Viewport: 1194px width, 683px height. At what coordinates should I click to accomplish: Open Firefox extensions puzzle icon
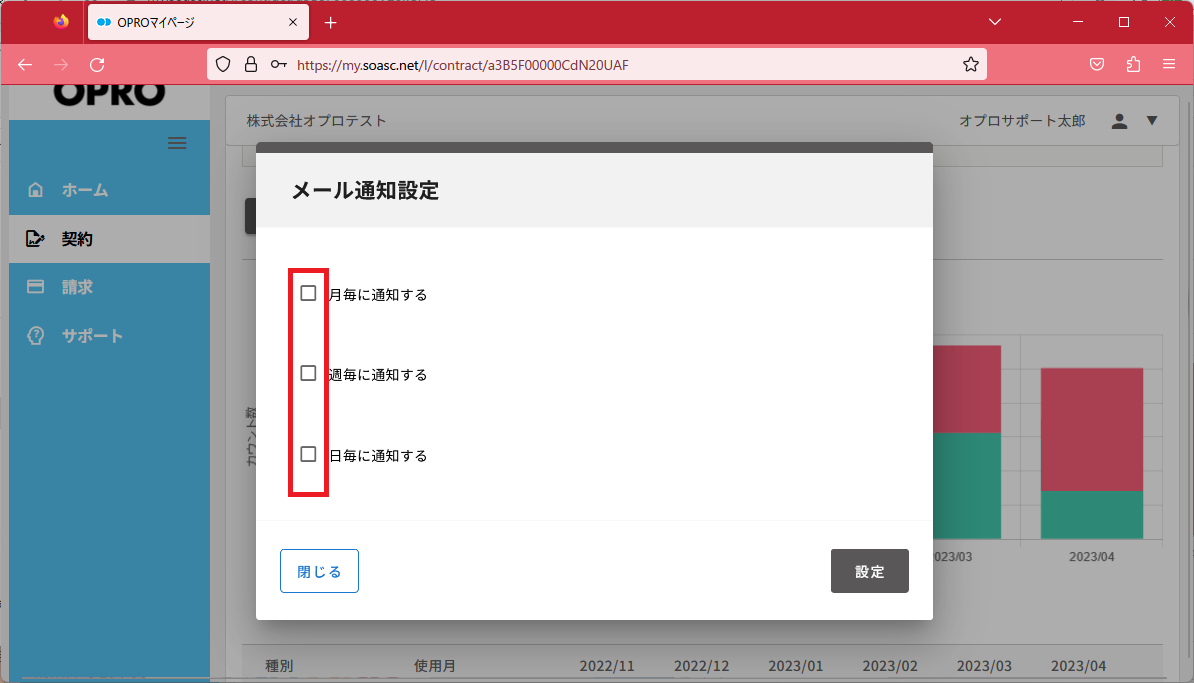click(1133, 65)
